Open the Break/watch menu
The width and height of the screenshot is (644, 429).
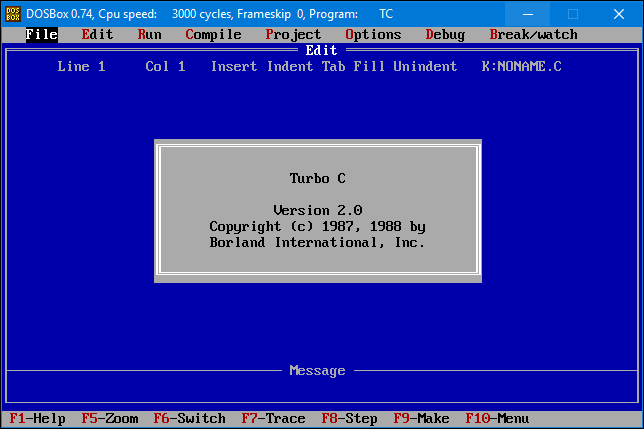pos(534,34)
